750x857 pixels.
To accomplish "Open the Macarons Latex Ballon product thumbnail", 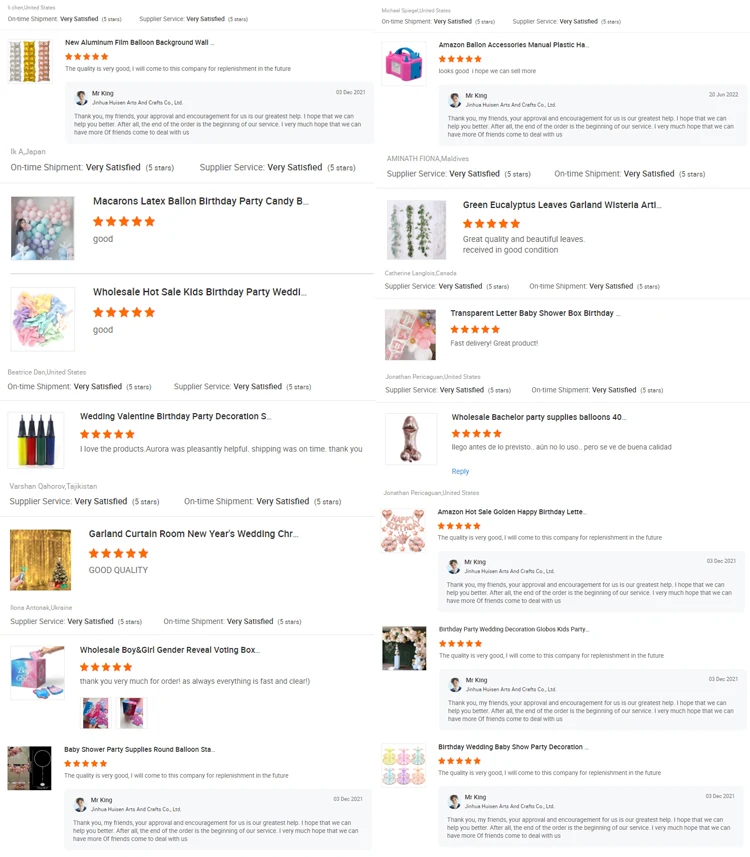I will pos(43,228).
